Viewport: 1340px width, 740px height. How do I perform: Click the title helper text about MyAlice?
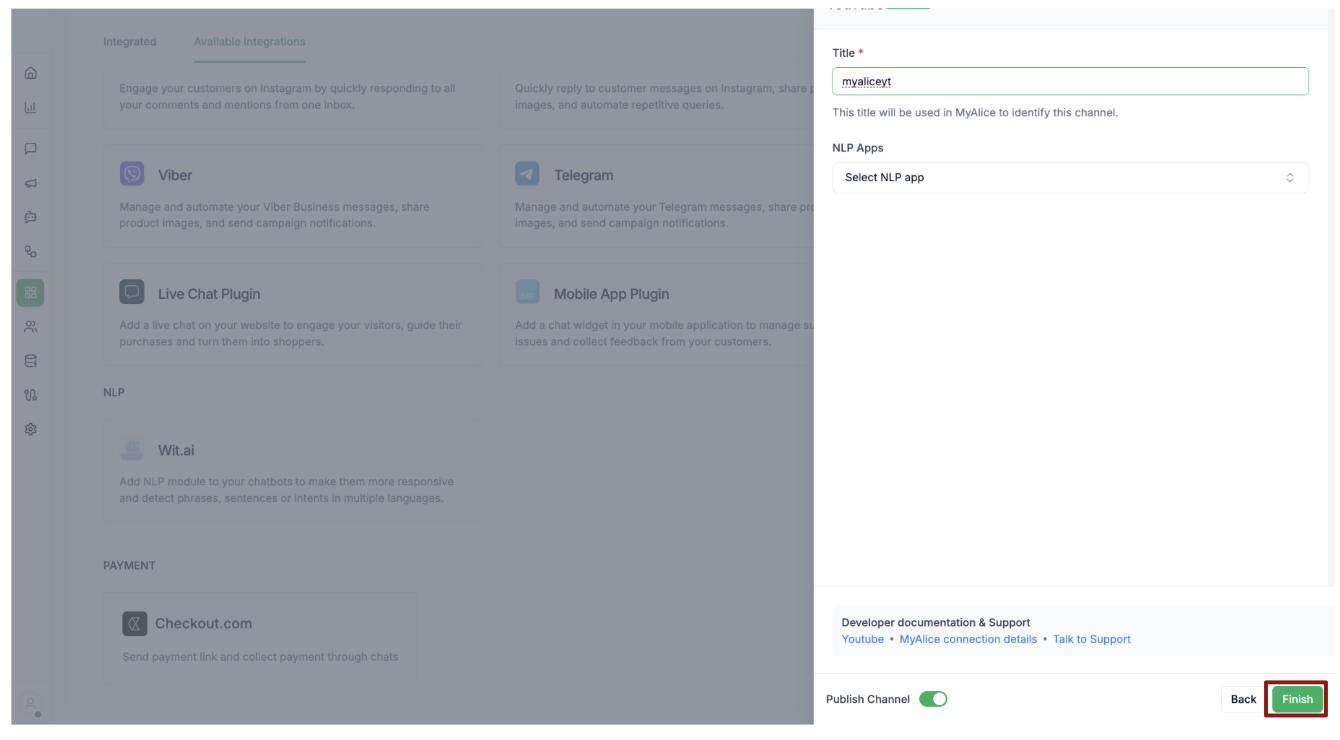click(975, 113)
